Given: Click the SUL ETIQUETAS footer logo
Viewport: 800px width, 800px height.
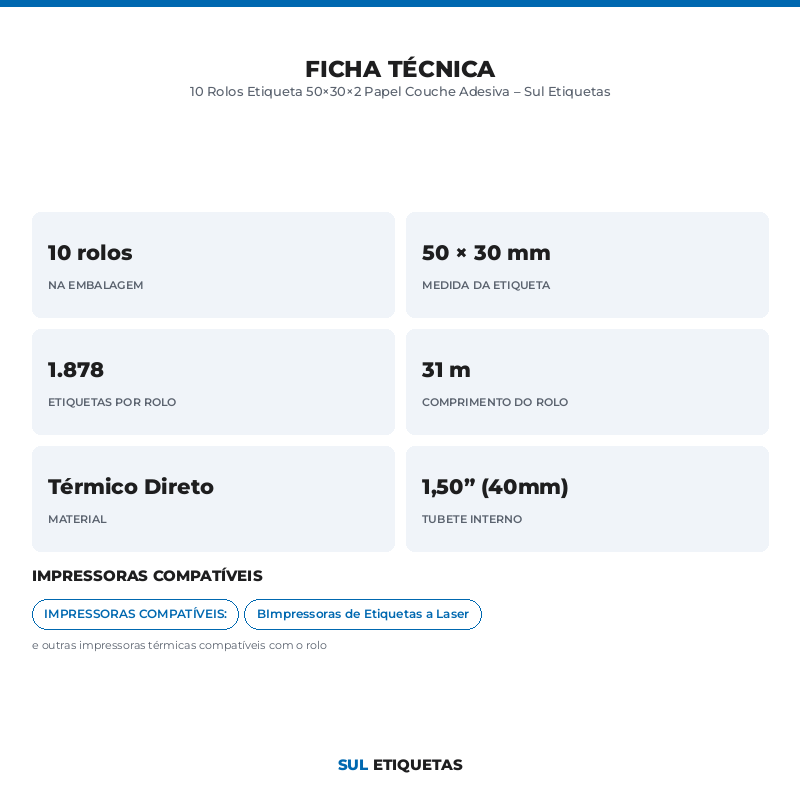Looking at the screenshot, I should [400, 765].
